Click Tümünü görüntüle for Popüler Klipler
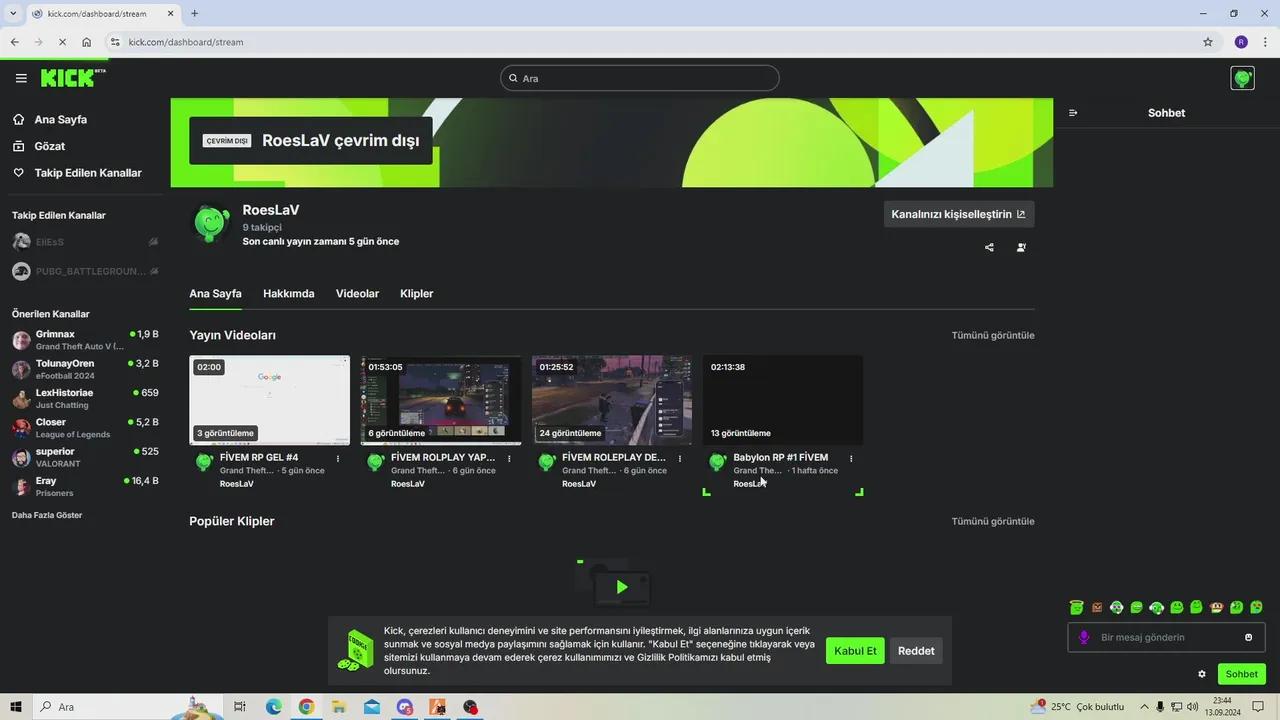This screenshot has width=1280, height=720. [x=992, y=521]
